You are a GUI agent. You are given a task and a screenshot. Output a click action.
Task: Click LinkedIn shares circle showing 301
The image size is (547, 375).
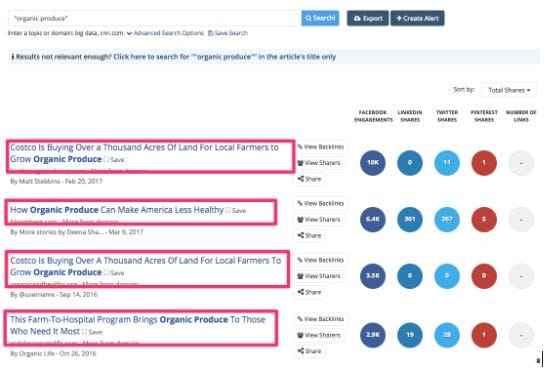click(x=410, y=219)
